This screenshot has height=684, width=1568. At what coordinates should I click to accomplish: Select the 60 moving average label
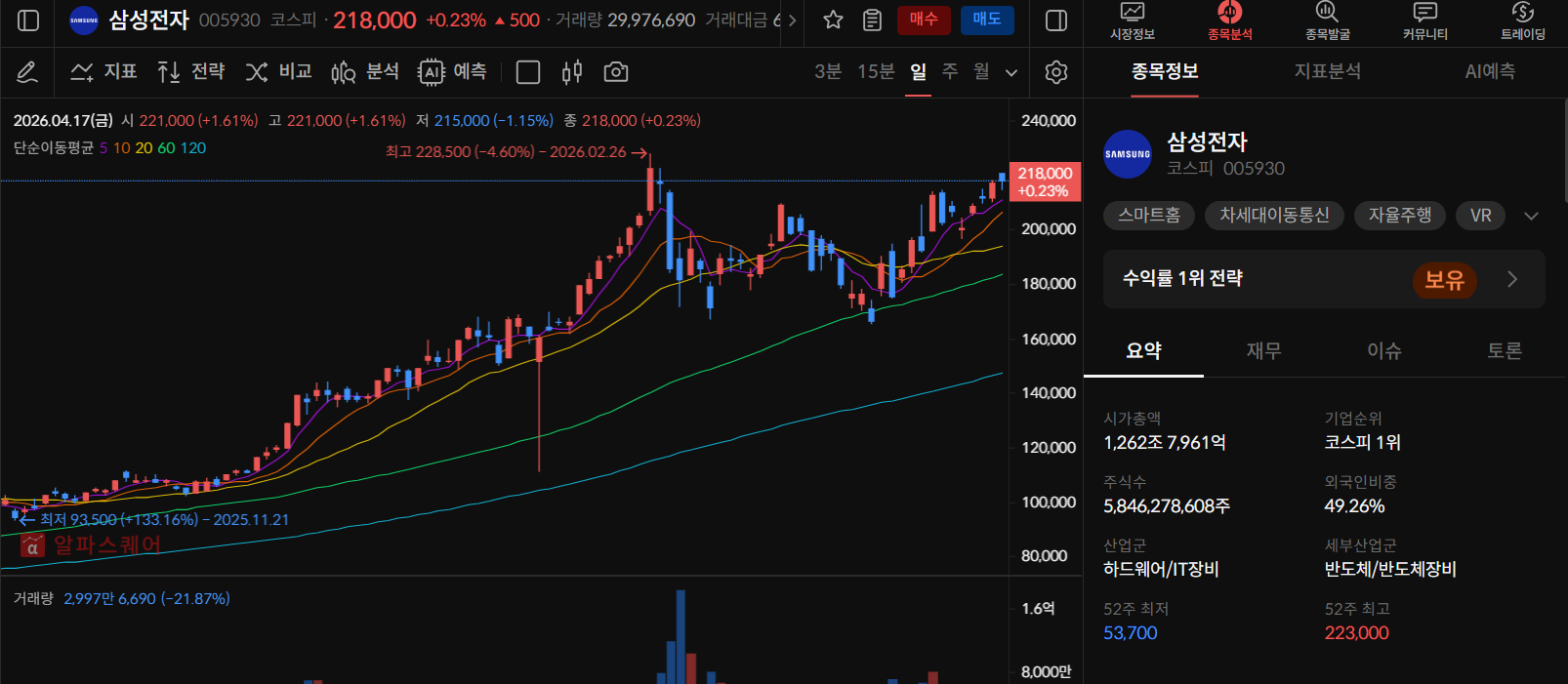coord(166,148)
